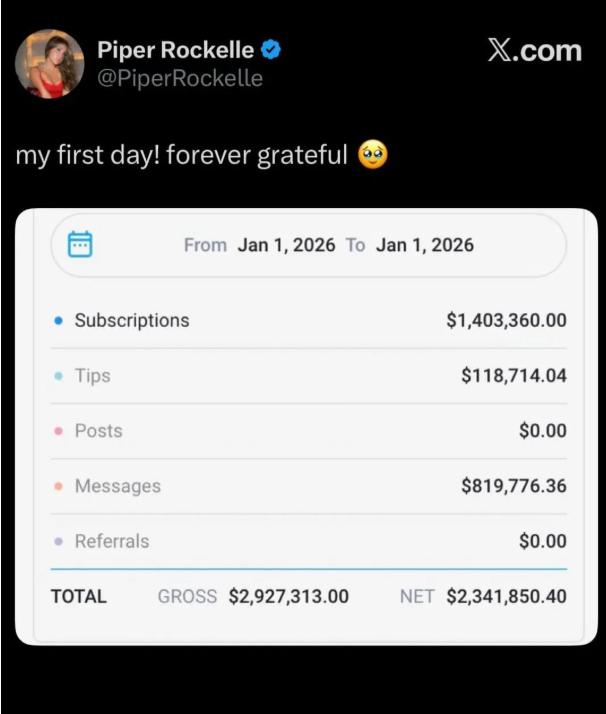Click the Subscriptions amount $1,403,360.00
The width and height of the screenshot is (606, 714).
pos(506,321)
